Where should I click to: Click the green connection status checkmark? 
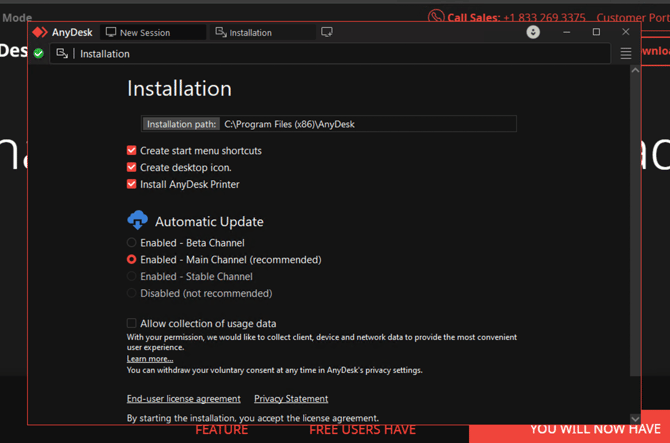click(39, 53)
